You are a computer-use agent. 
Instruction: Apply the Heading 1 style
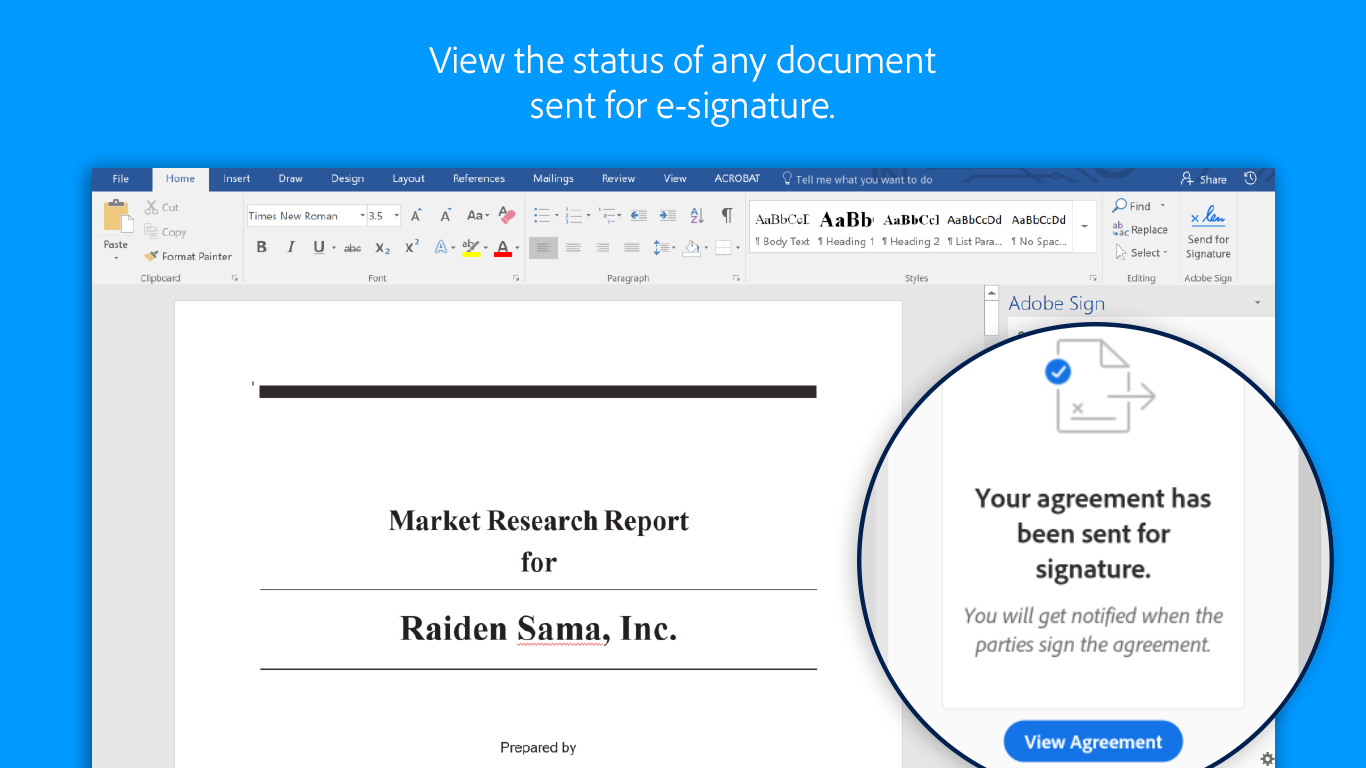[846, 228]
